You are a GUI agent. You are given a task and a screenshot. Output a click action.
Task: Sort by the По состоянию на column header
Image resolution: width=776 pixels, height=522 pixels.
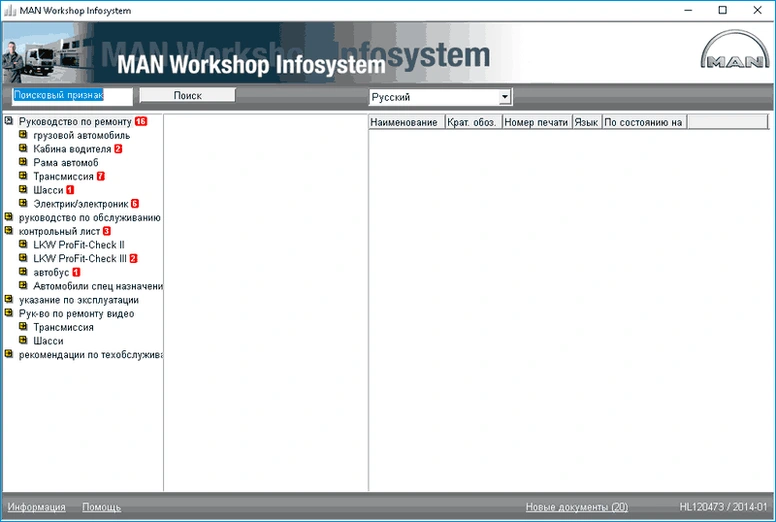(644, 122)
